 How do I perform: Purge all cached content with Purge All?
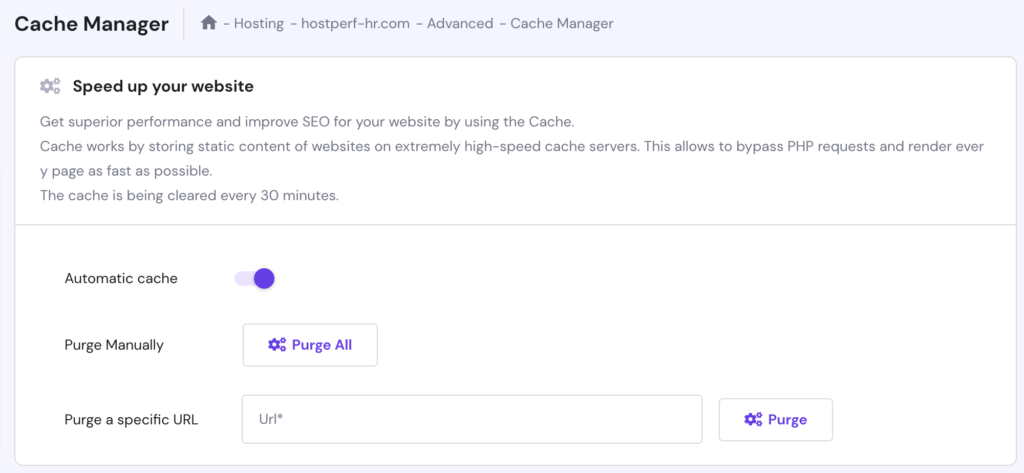coord(310,345)
